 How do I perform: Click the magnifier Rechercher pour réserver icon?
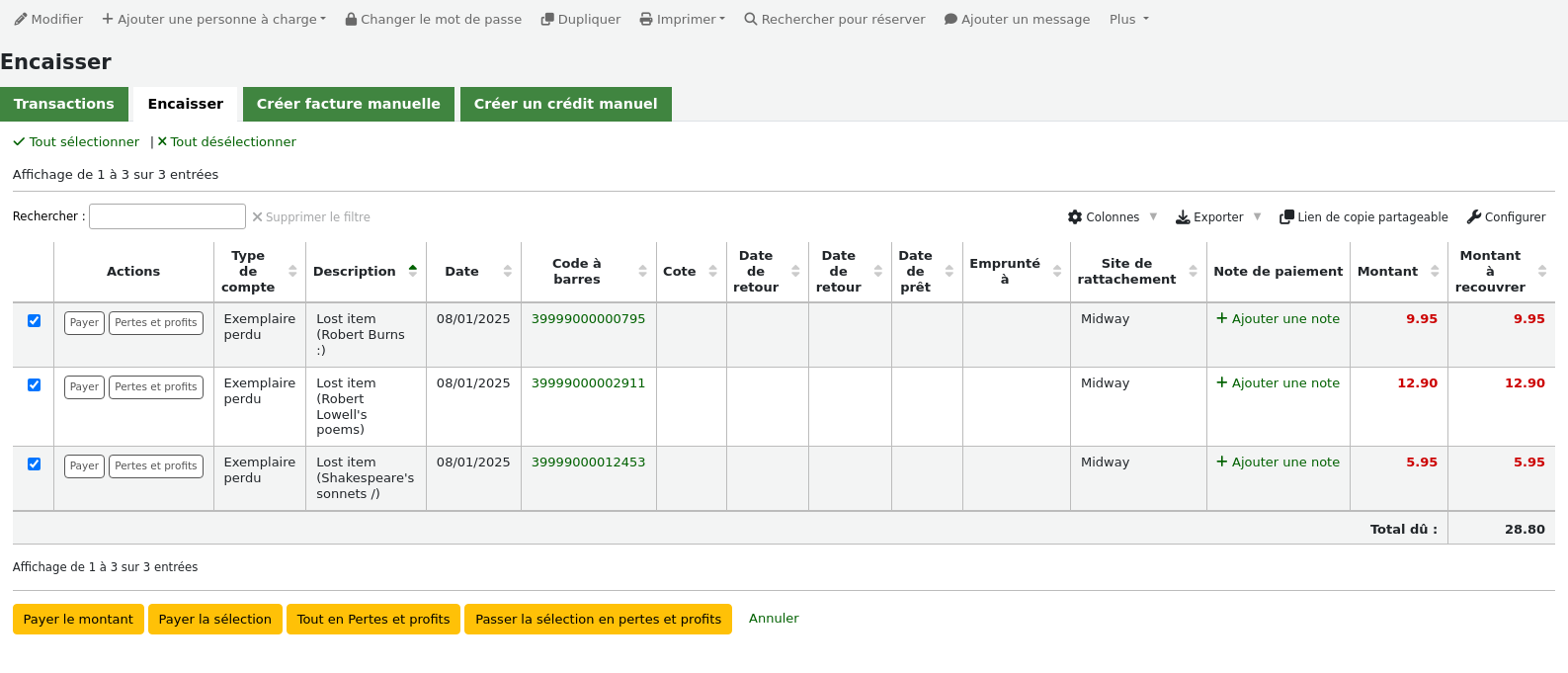pos(751,19)
